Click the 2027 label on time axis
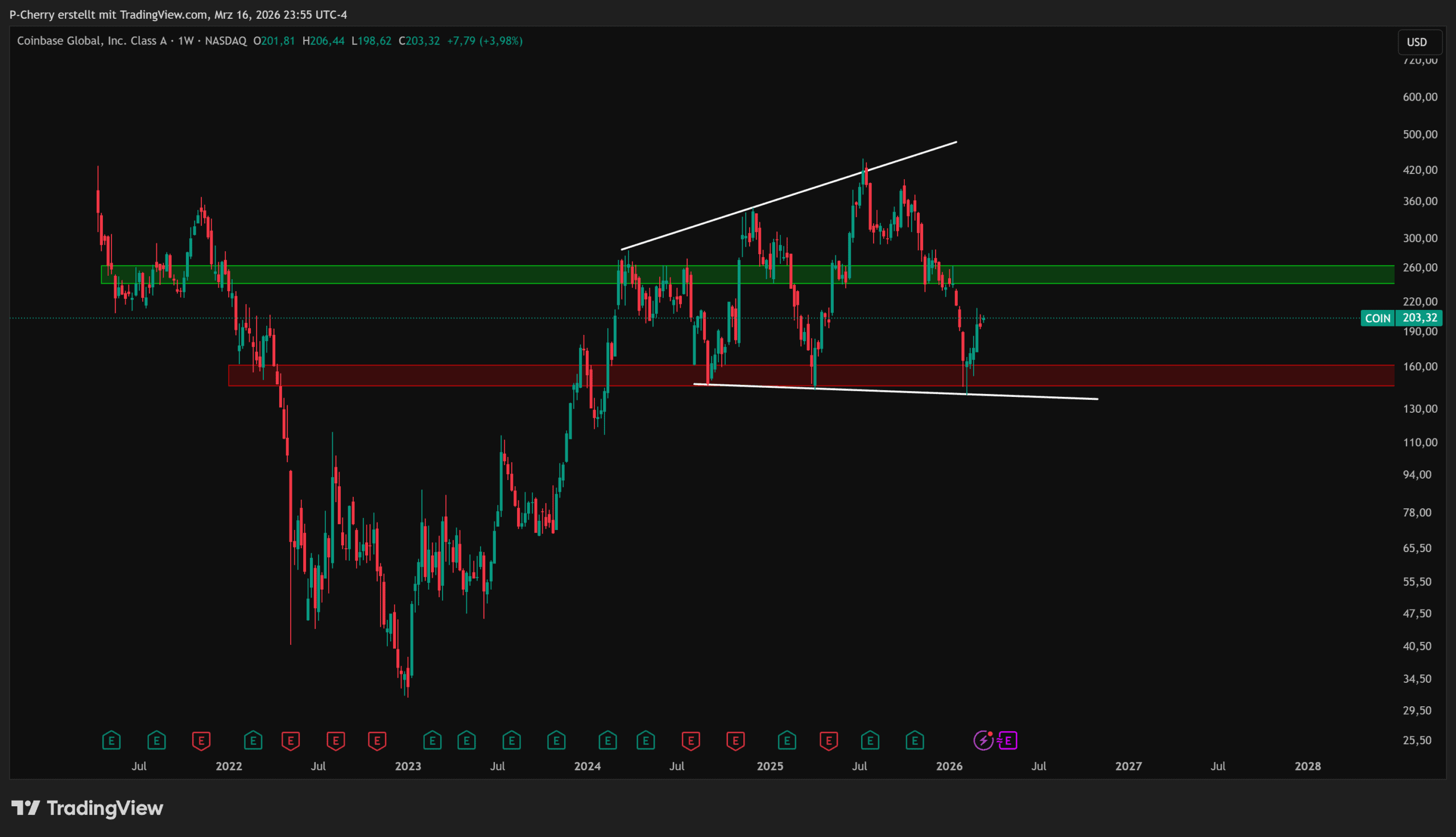Image resolution: width=1456 pixels, height=837 pixels. point(1128,766)
